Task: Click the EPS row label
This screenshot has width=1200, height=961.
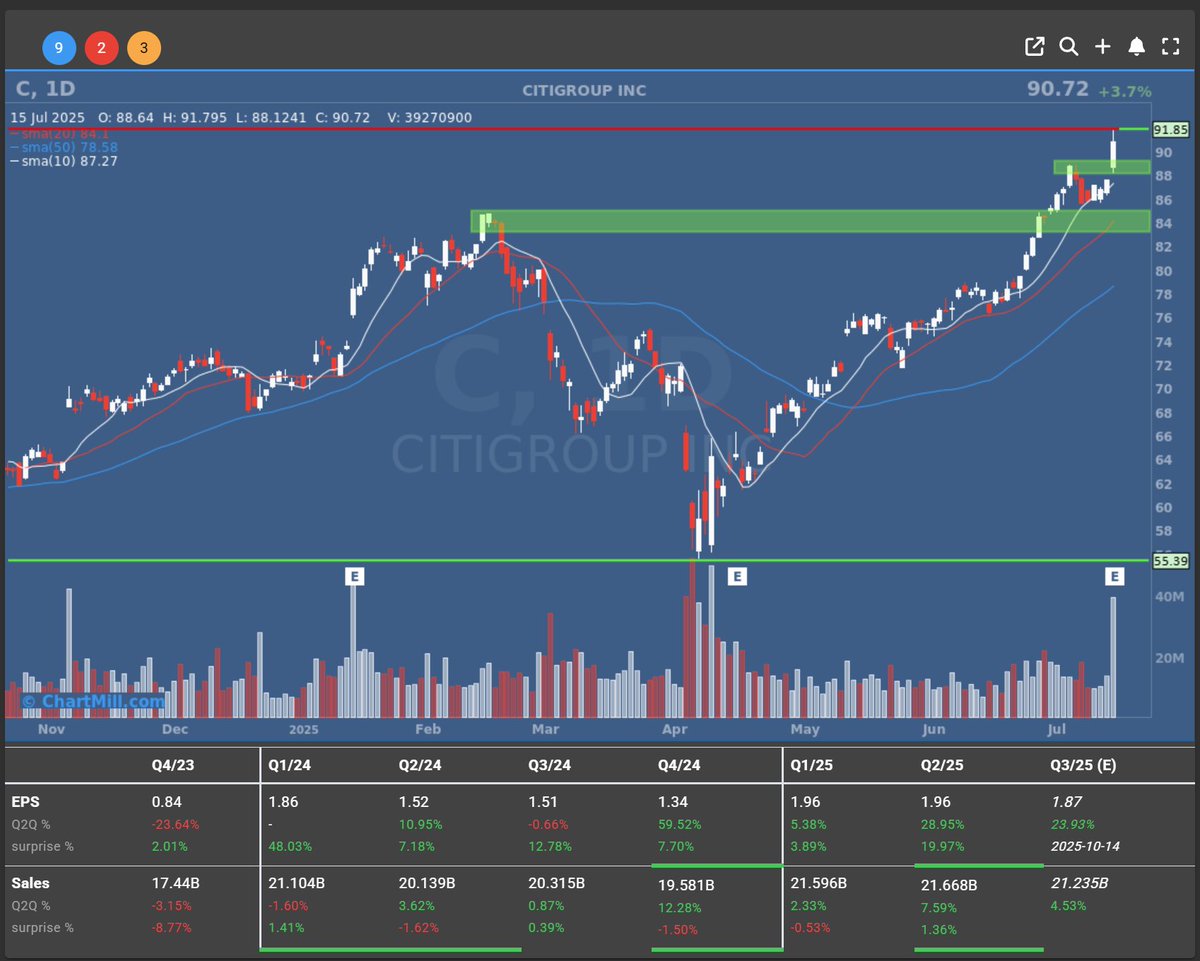Action: (24, 802)
